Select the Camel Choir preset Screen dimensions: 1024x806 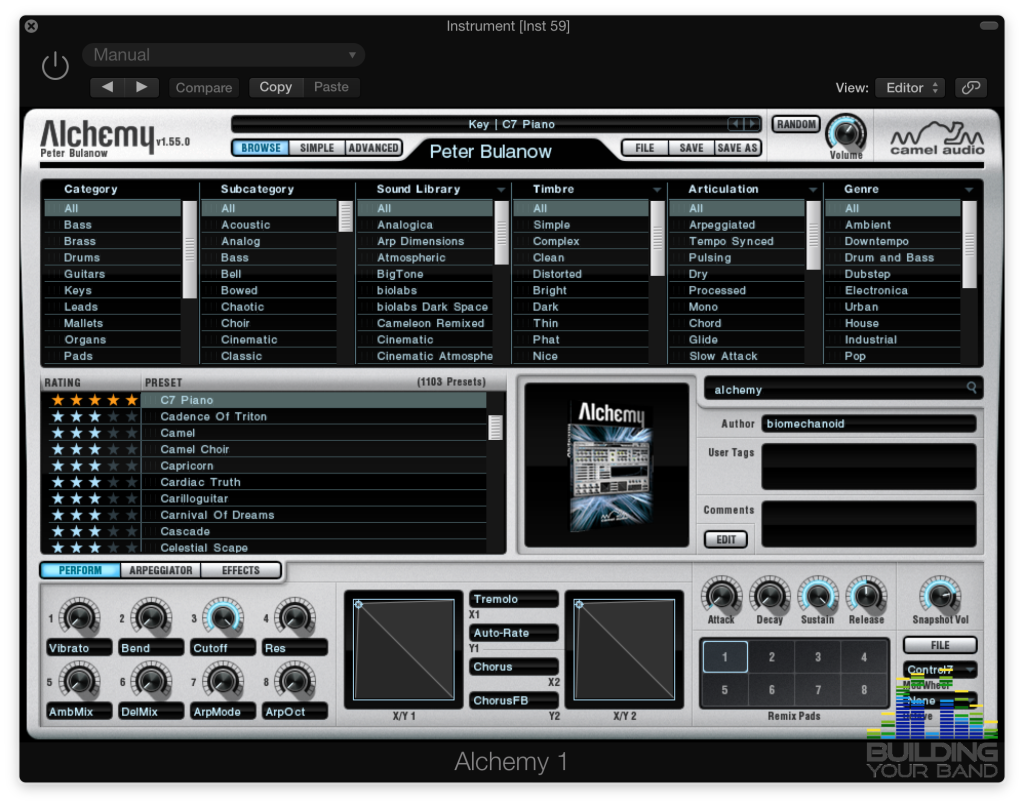click(x=313, y=449)
